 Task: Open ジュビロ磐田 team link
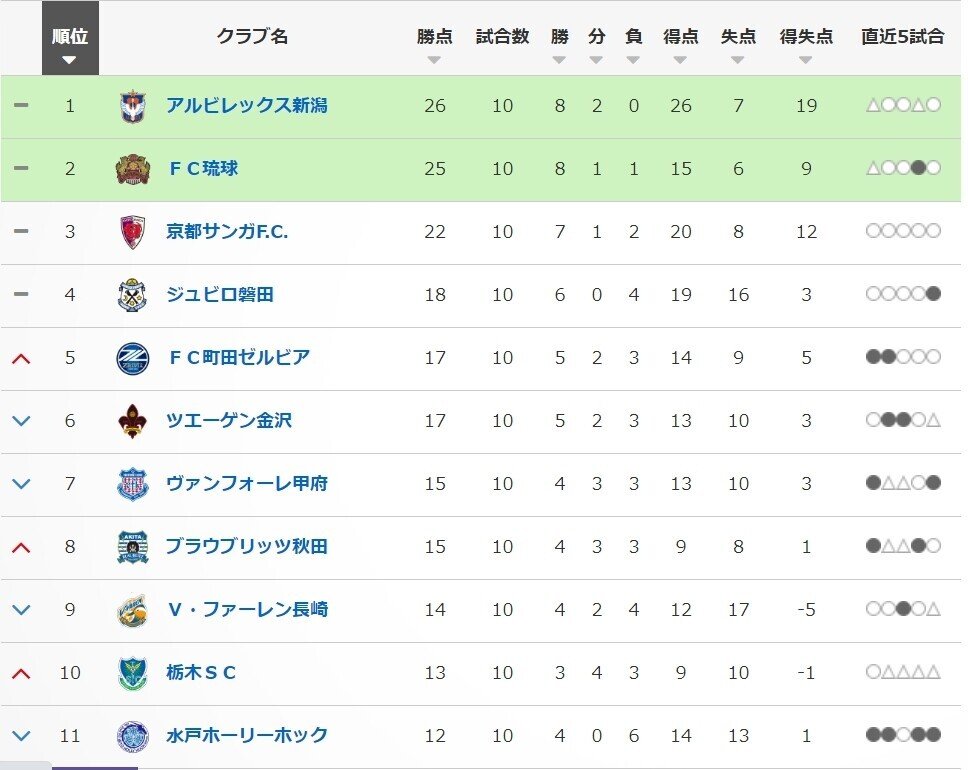pyautogui.click(x=220, y=295)
